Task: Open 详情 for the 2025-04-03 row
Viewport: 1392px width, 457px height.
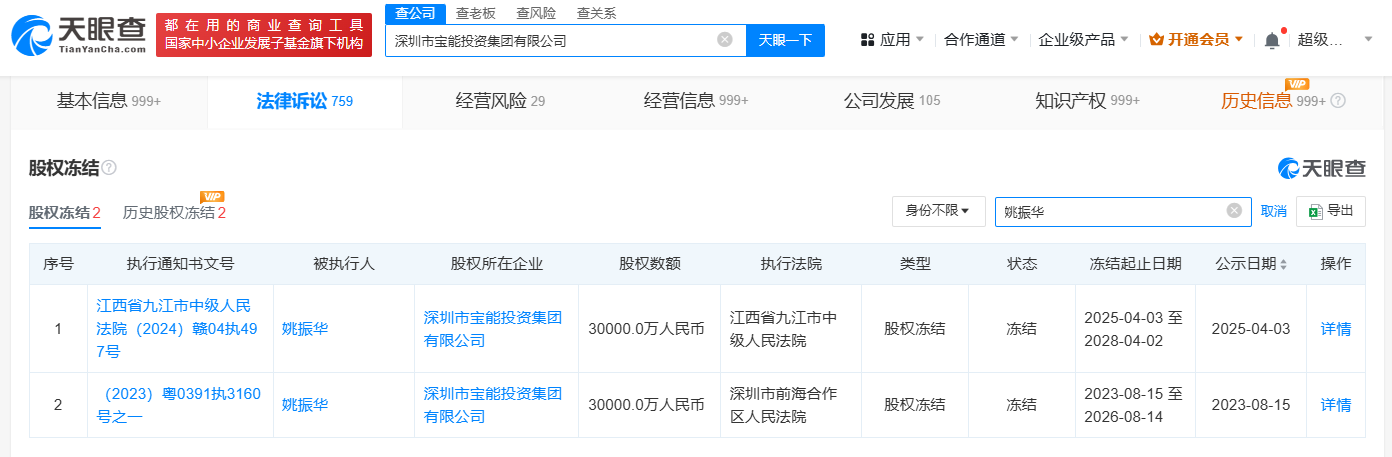Action: [x=1336, y=328]
